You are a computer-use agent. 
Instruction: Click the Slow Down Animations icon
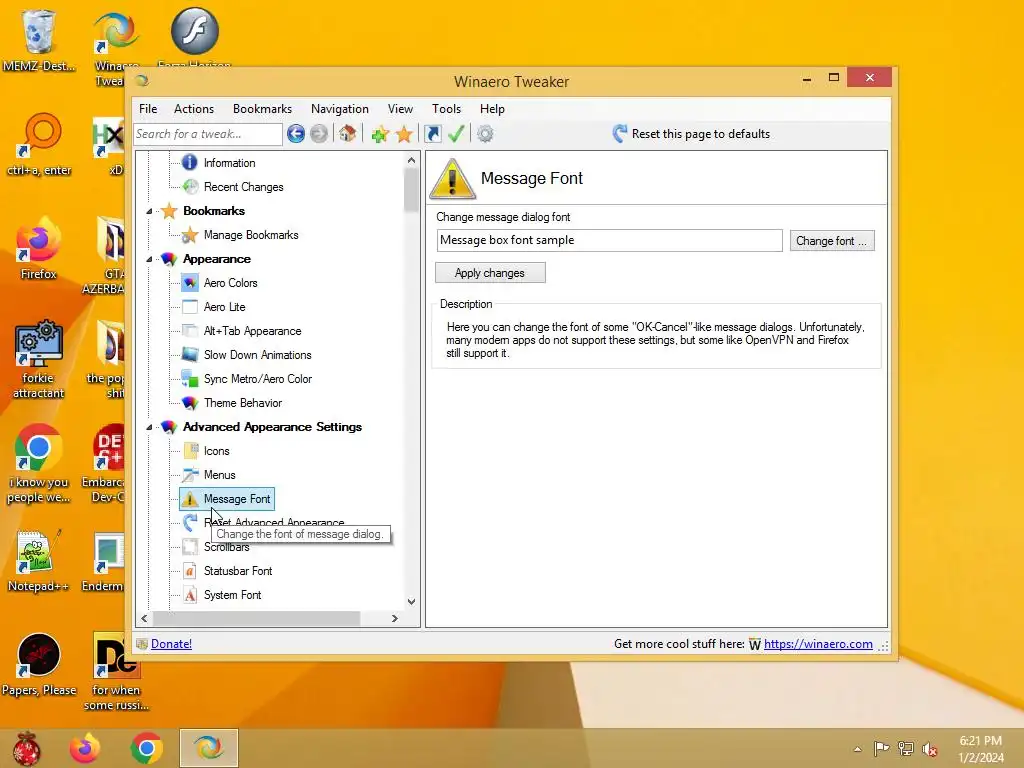(190, 355)
